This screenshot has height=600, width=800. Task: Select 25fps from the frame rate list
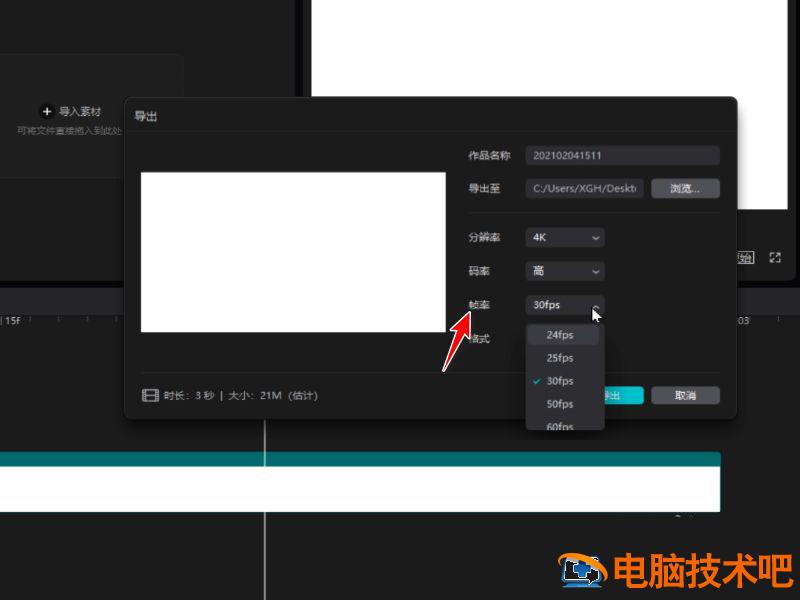(563, 357)
